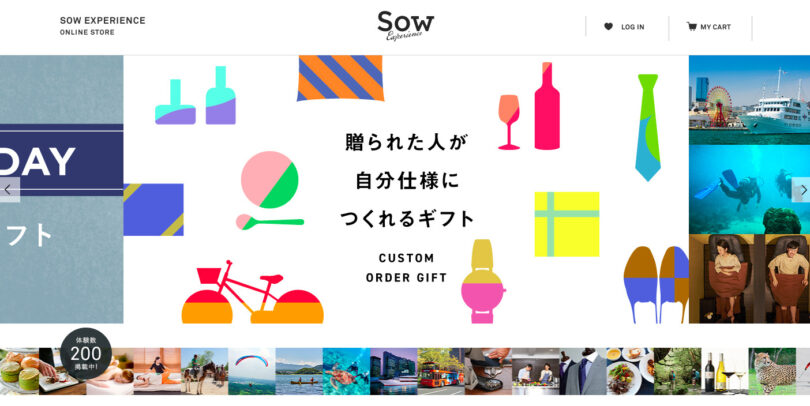
Task: Open the cruise ship photo slide
Action: point(749,100)
